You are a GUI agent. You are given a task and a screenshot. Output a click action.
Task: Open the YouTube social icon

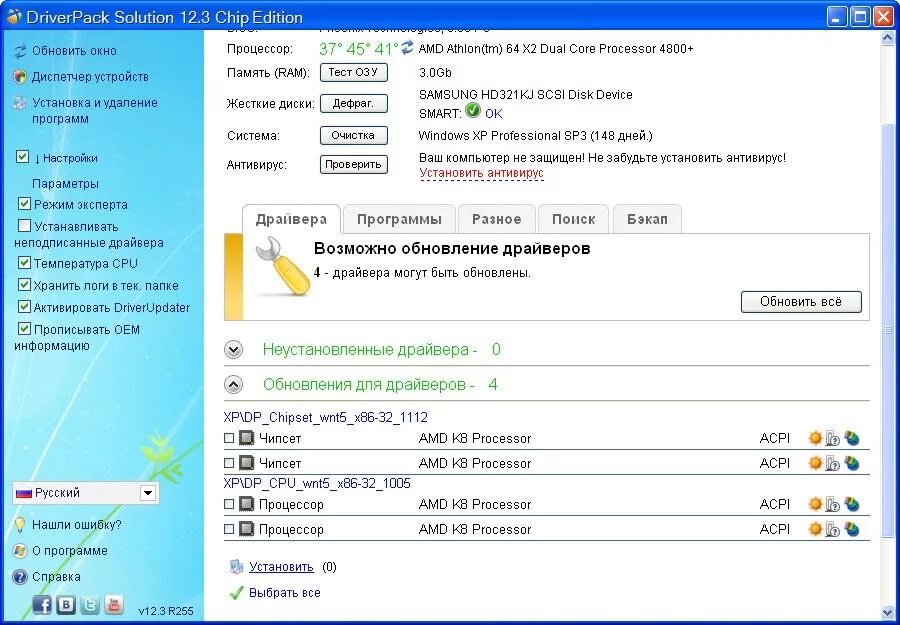[114, 604]
